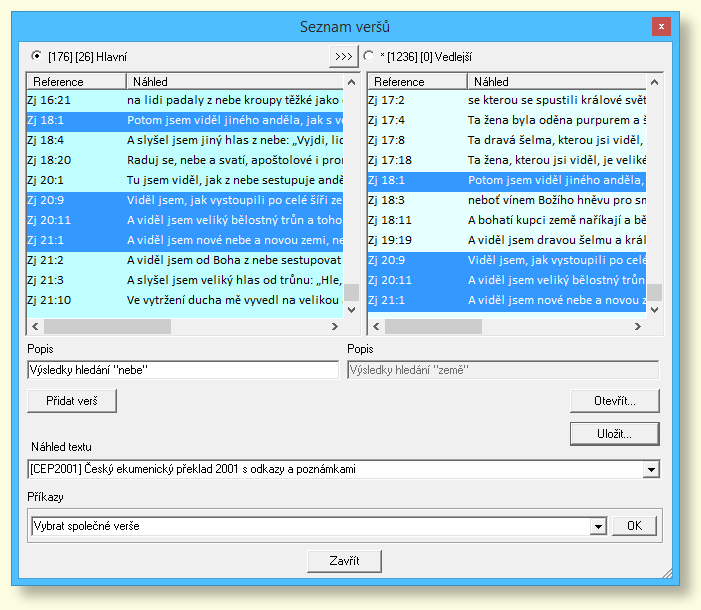Click the Uložit... button
This screenshot has width=701, height=610.
[x=614, y=434]
